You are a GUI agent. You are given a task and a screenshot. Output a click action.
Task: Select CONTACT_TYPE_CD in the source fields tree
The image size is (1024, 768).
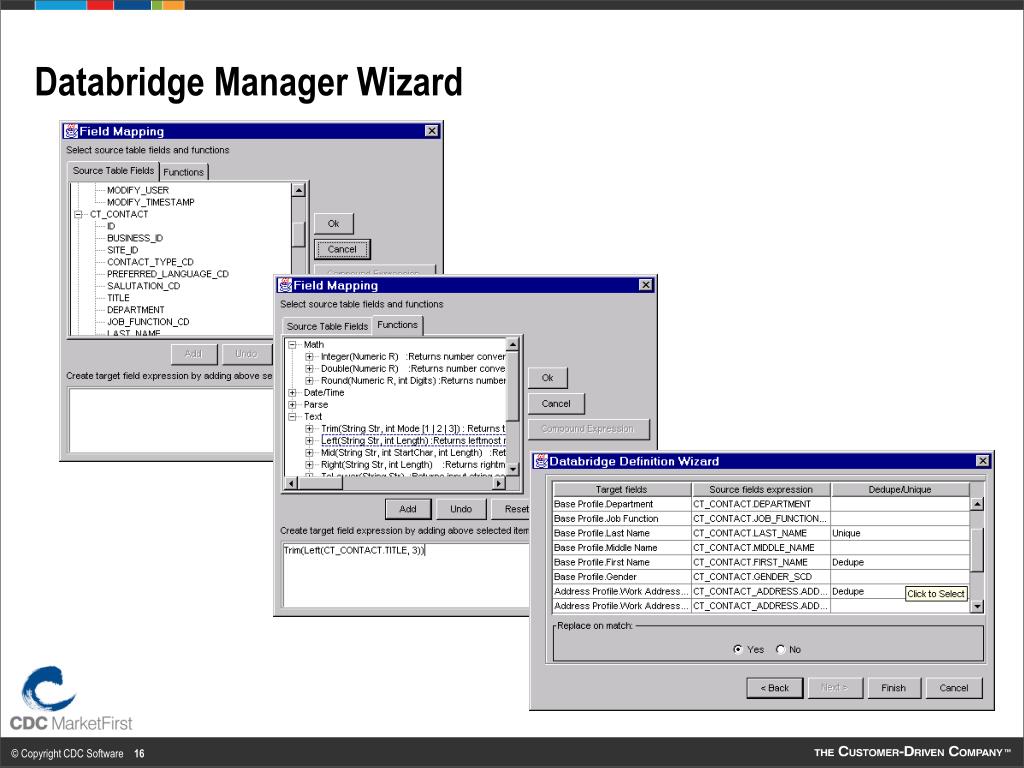click(x=150, y=262)
